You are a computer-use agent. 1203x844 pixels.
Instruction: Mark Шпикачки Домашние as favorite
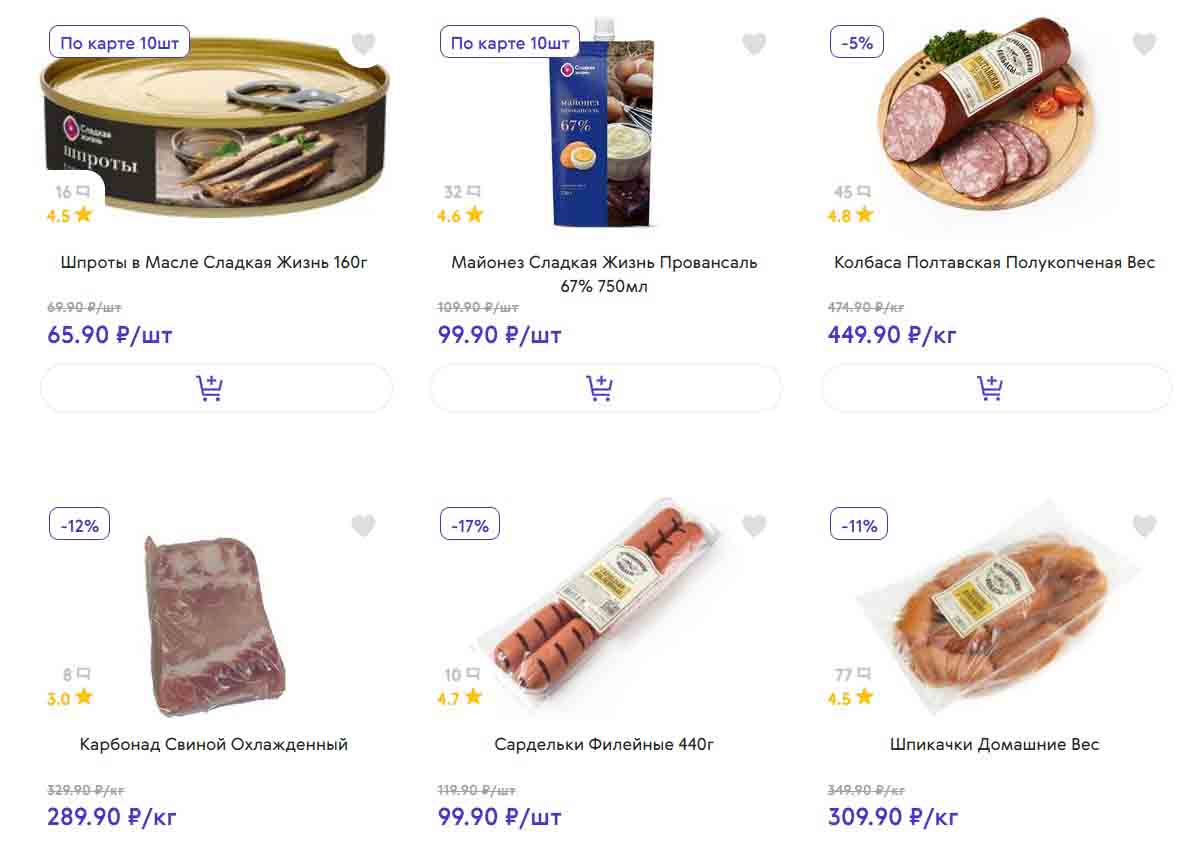point(1144,526)
